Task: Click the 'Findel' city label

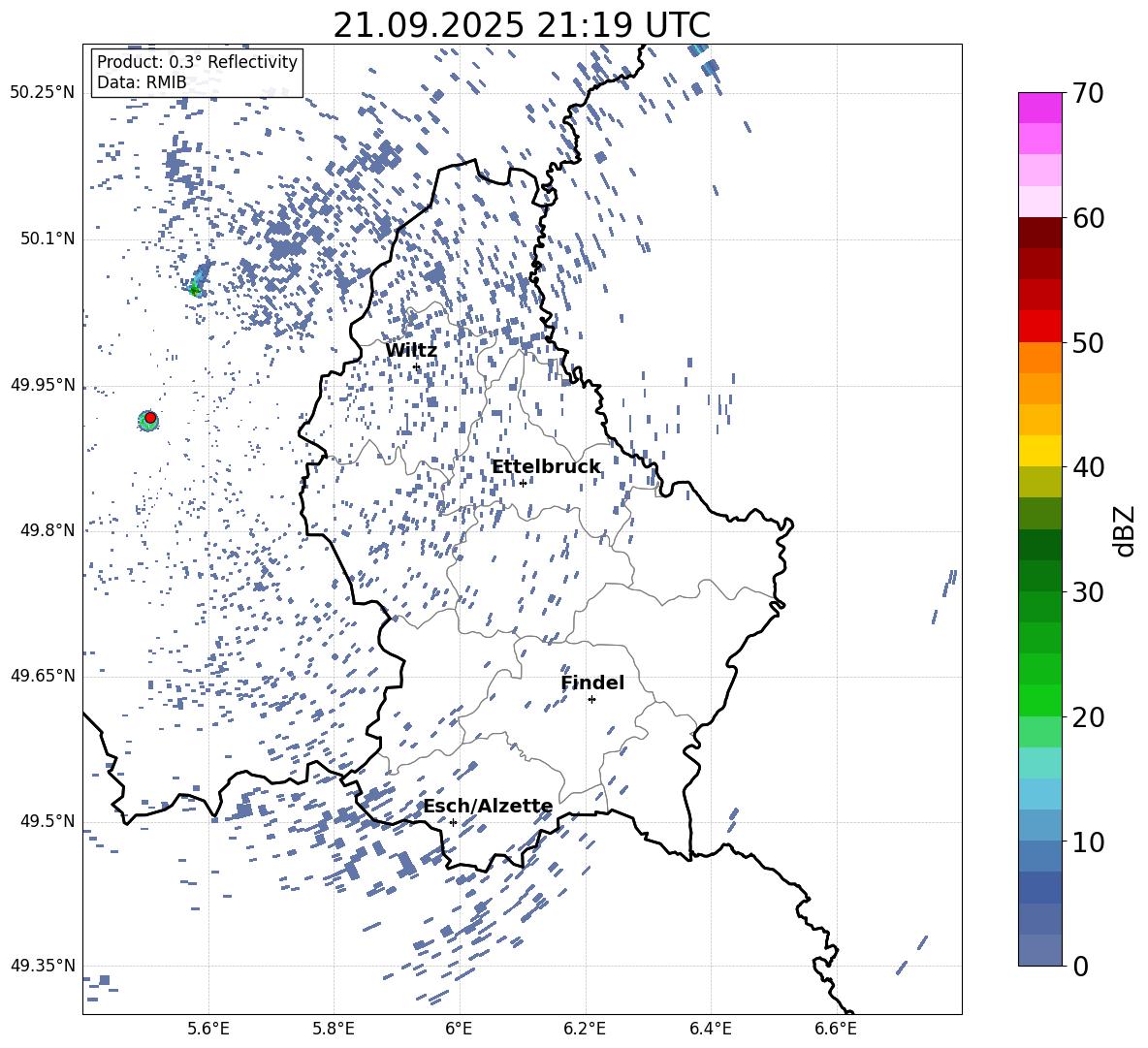Action: [592, 683]
